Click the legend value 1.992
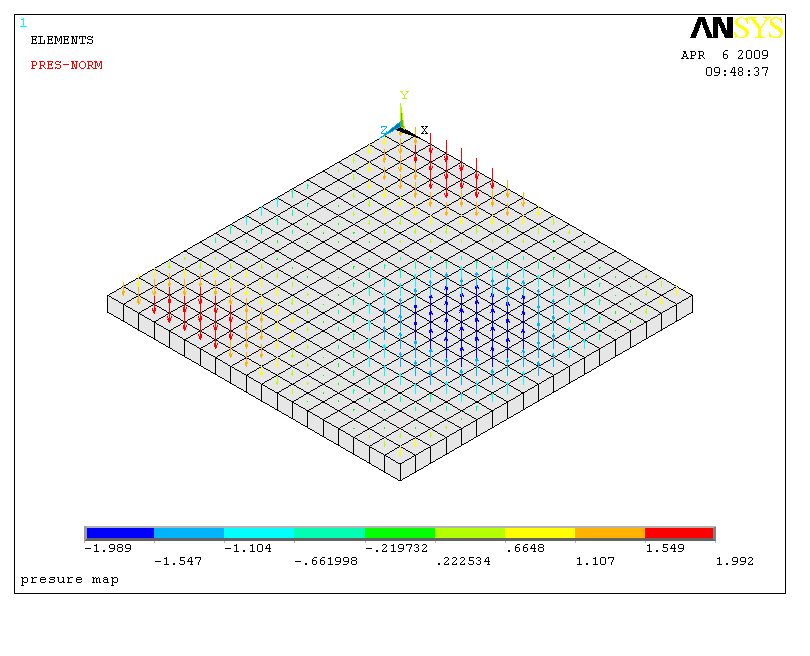This screenshot has width=810, height=656. [735, 561]
